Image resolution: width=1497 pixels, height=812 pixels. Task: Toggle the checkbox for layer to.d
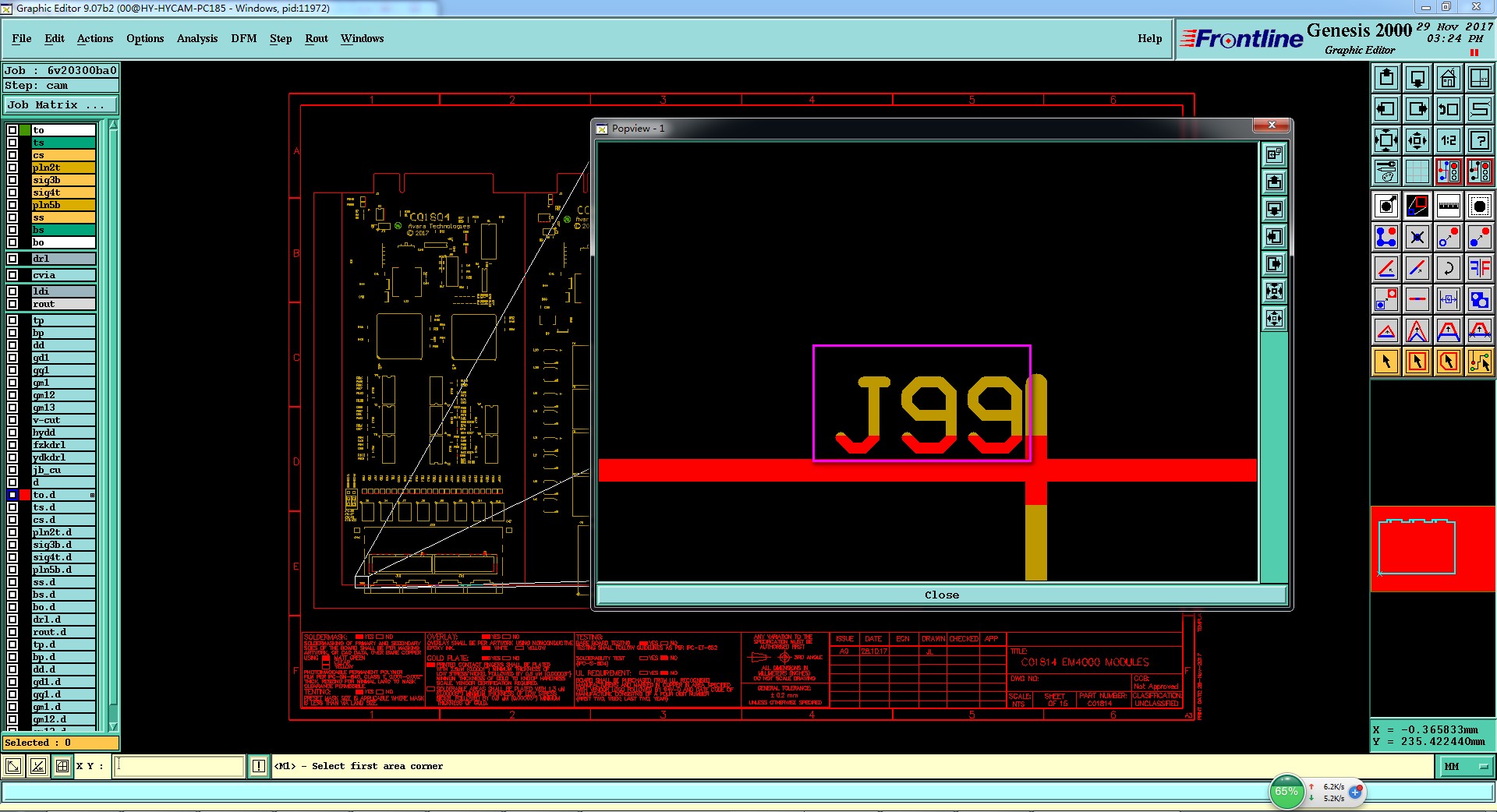tap(12, 495)
